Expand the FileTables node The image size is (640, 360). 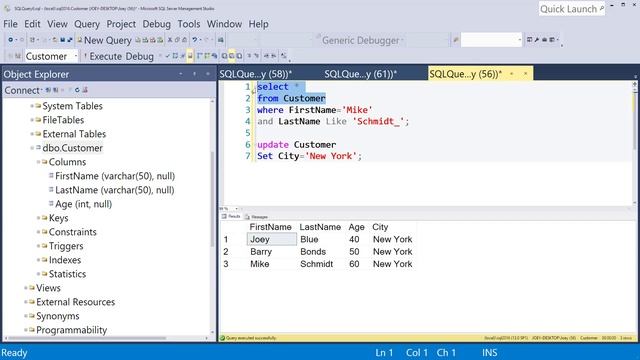pos(32,120)
